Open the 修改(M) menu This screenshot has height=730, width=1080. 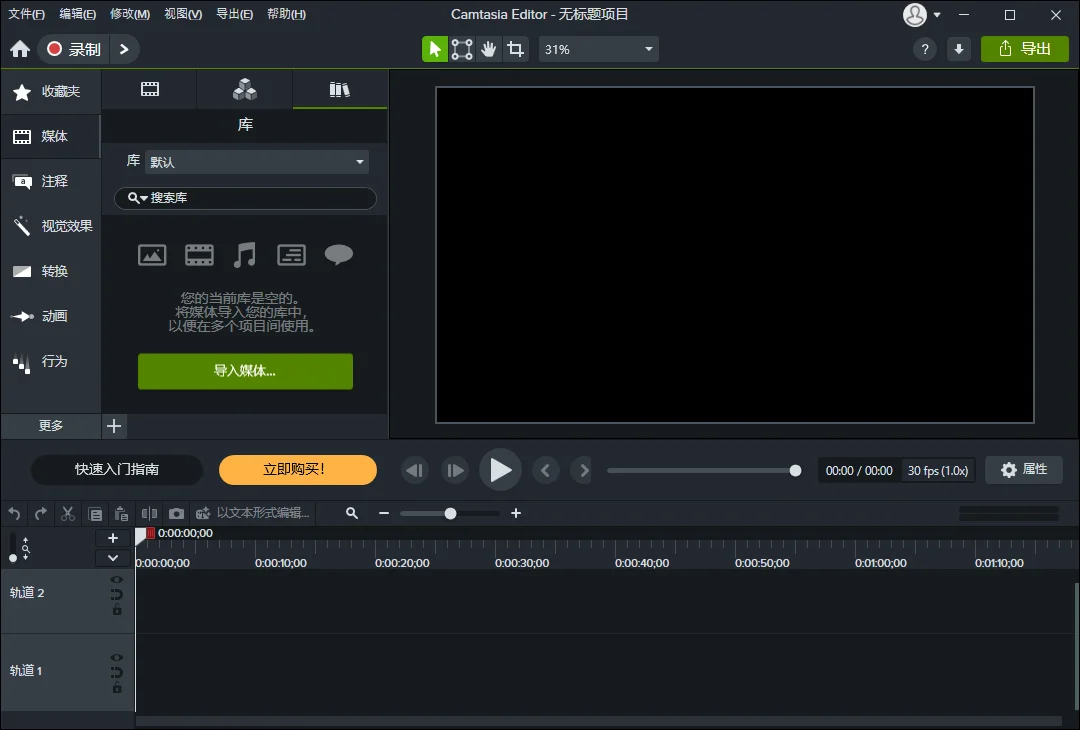pyautogui.click(x=130, y=14)
